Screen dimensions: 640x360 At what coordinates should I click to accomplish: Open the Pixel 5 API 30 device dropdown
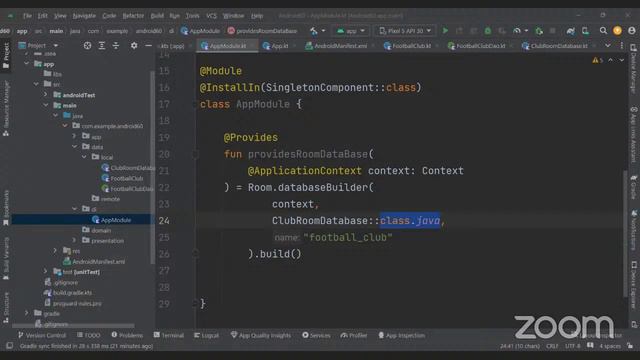[405, 31]
